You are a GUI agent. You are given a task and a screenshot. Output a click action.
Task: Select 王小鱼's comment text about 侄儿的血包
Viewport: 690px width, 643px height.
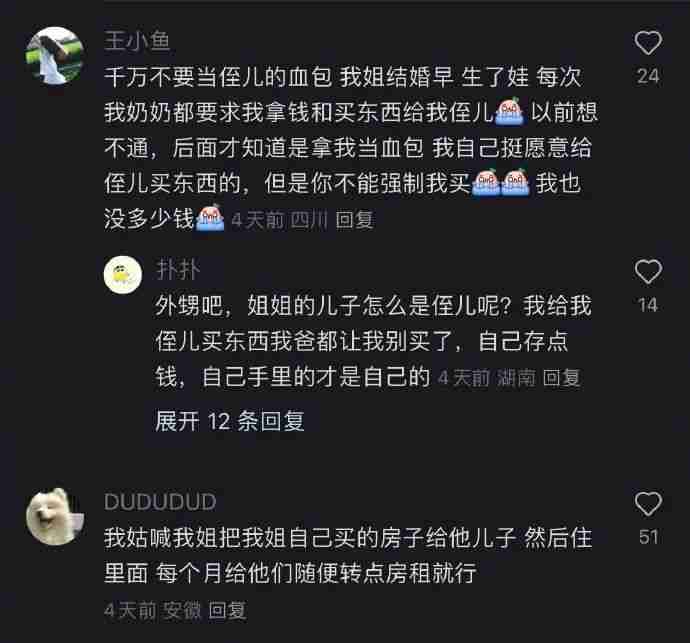tap(351, 148)
